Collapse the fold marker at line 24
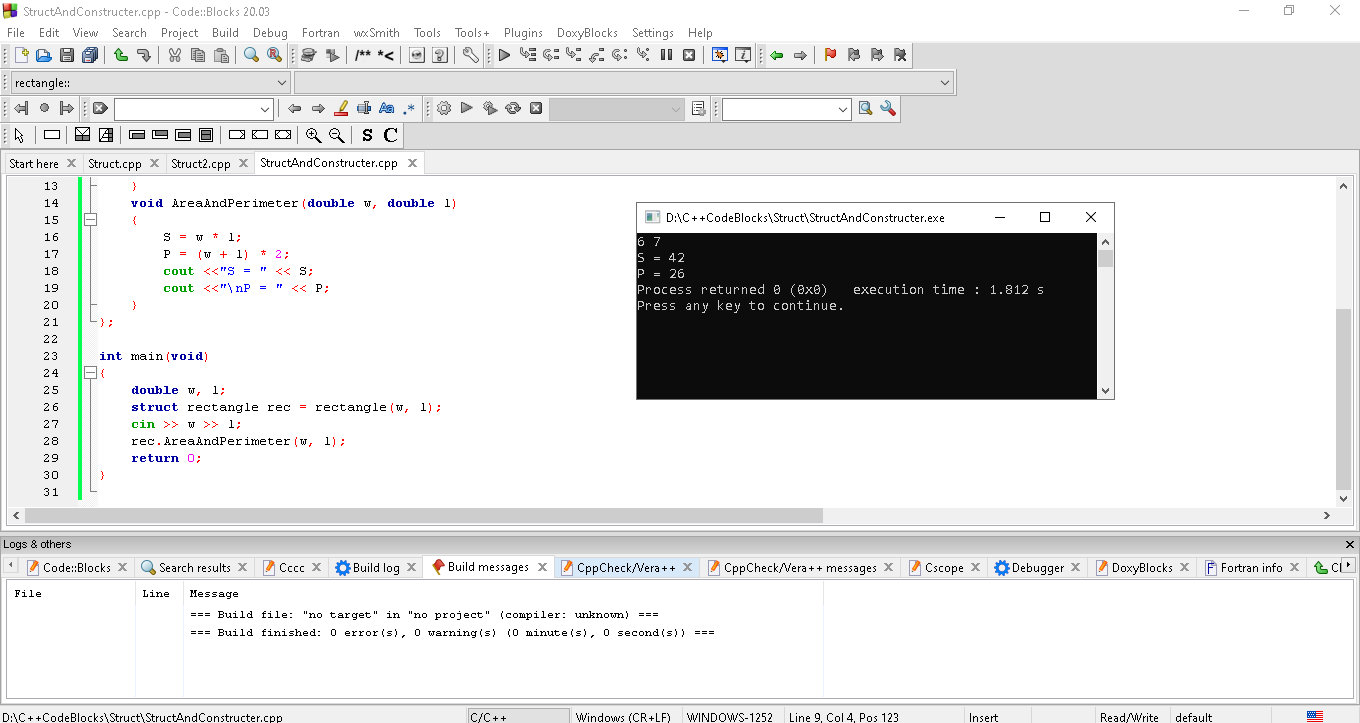1360x723 pixels. click(x=90, y=372)
